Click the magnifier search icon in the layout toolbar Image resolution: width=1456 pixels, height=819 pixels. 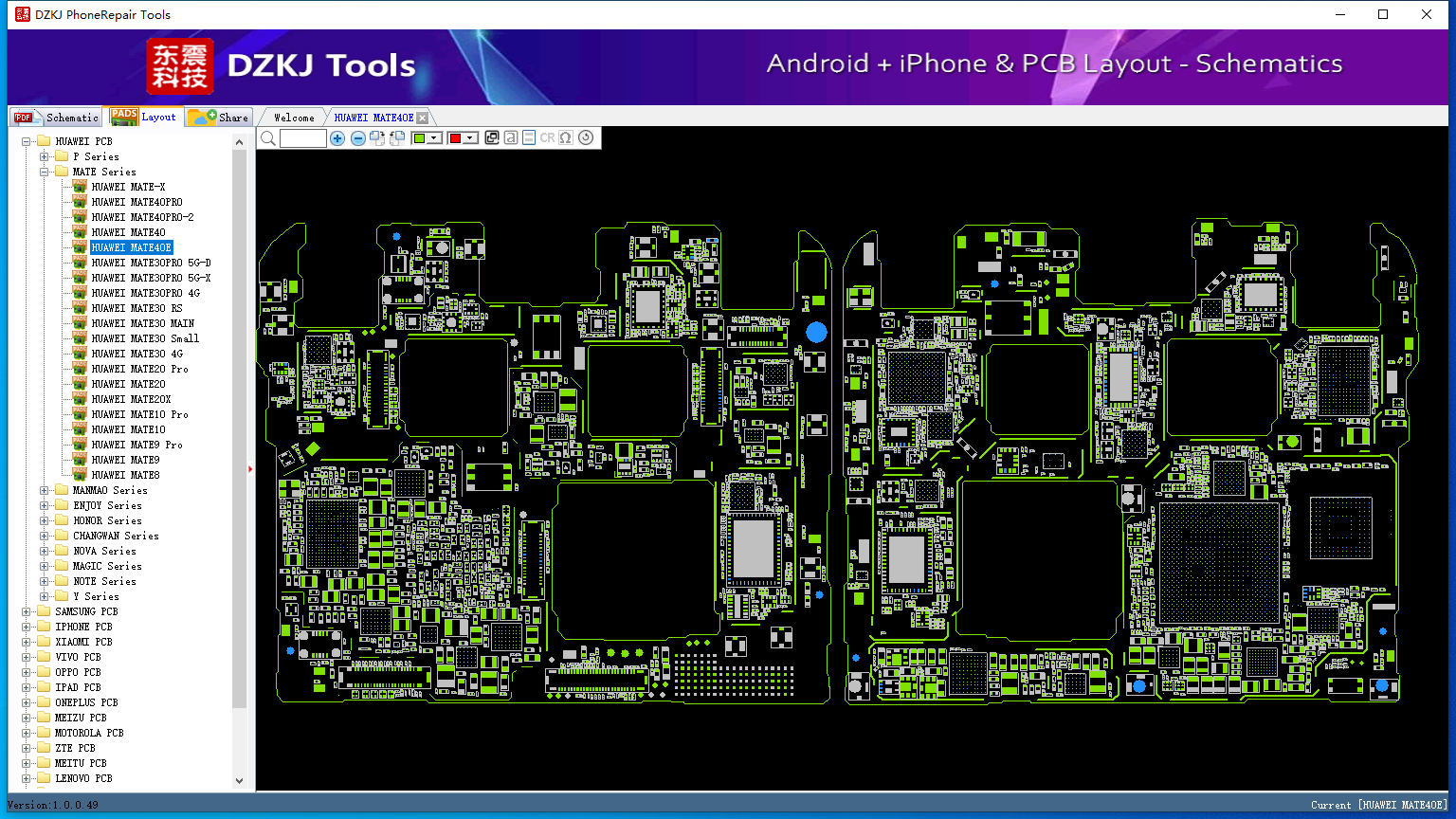pyautogui.click(x=268, y=138)
